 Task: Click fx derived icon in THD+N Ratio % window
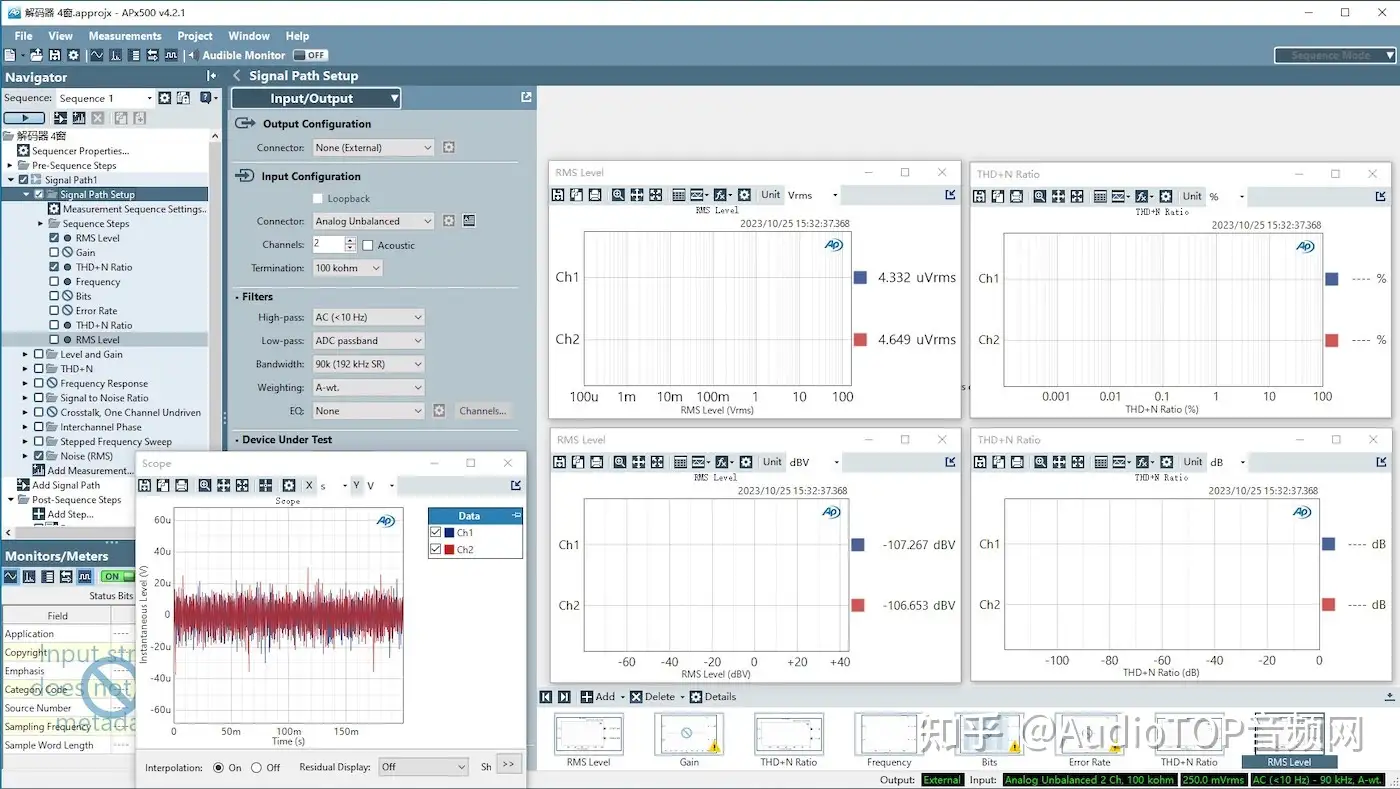pyautogui.click(x=1143, y=197)
